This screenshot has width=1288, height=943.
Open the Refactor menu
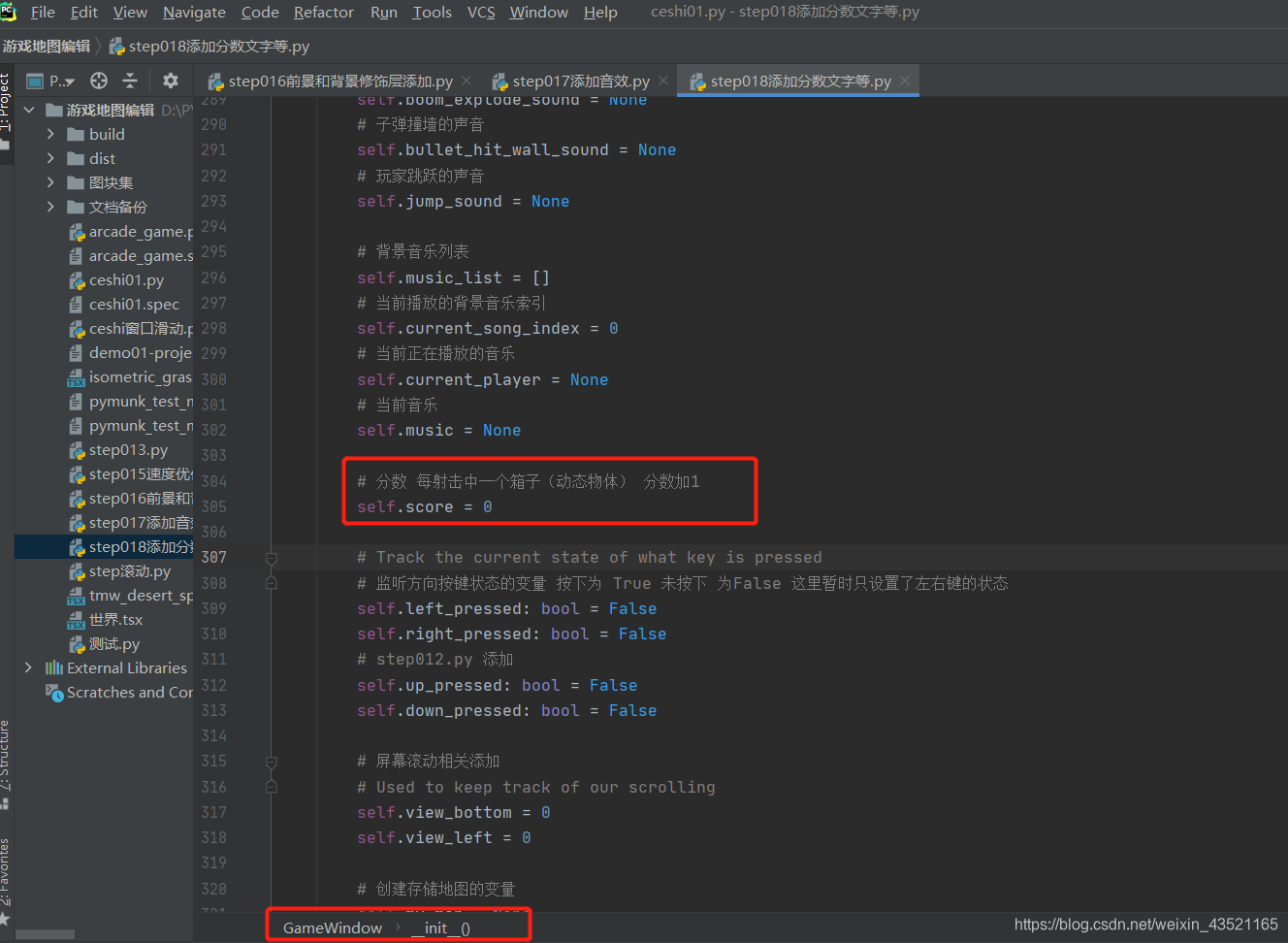coord(324,13)
